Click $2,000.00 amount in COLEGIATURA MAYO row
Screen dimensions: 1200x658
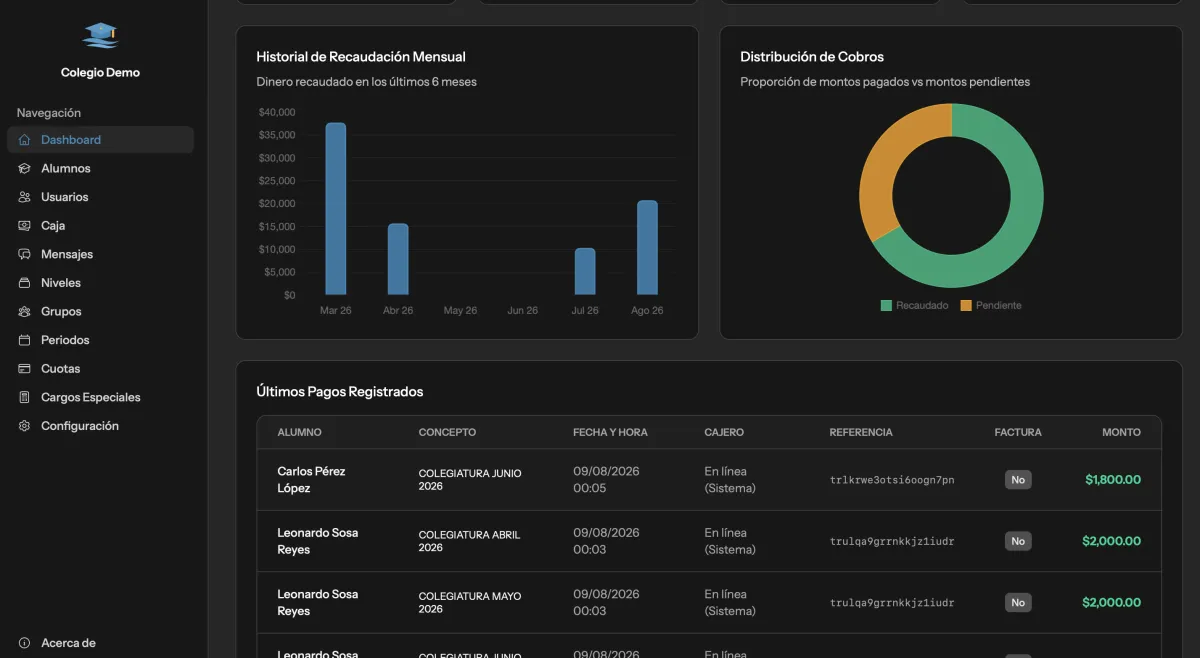[1111, 603]
